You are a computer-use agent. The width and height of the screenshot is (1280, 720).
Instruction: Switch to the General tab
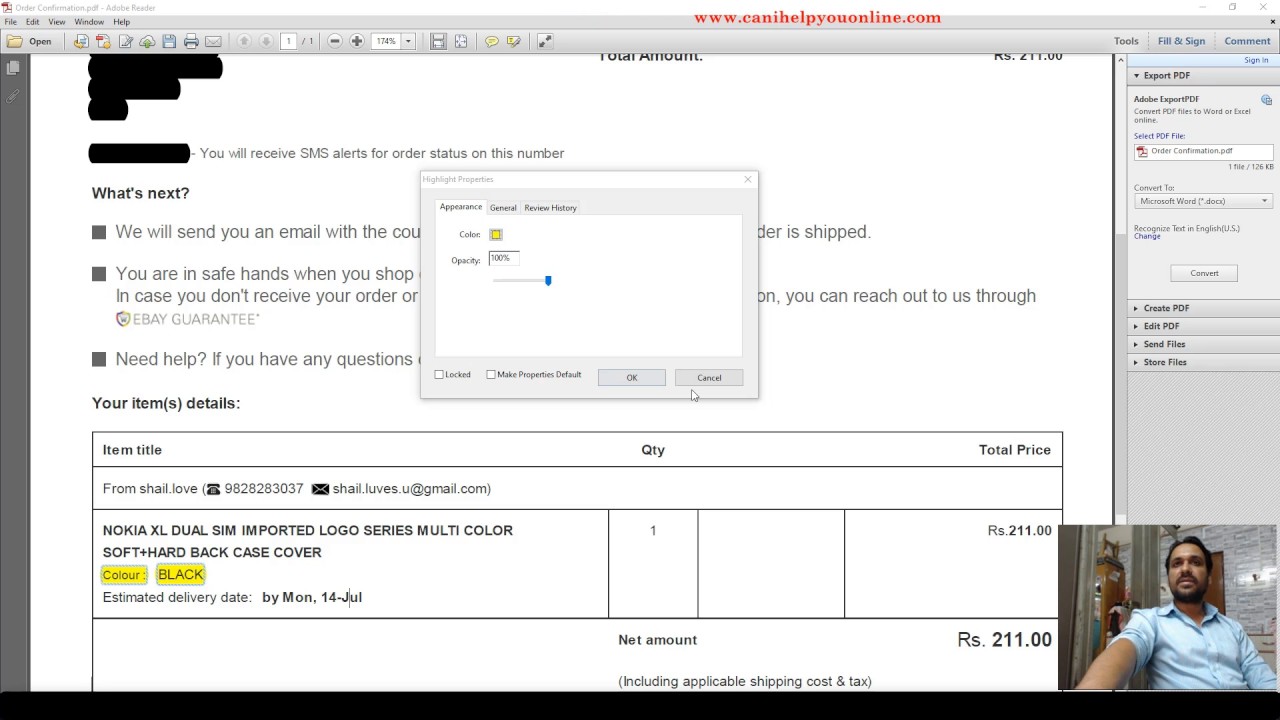pyautogui.click(x=503, y=208)
